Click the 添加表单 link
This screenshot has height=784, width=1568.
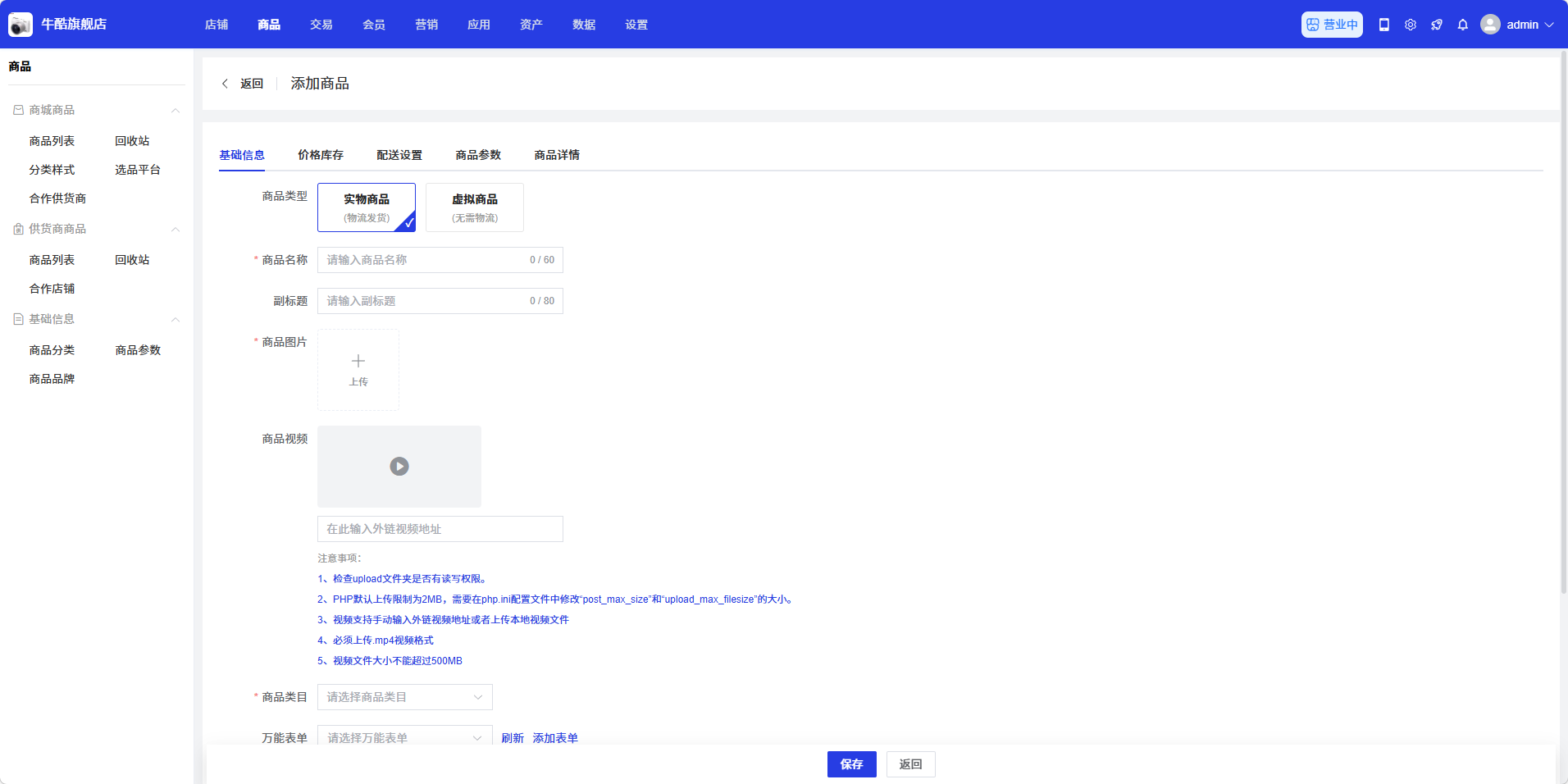pos(555,738)
